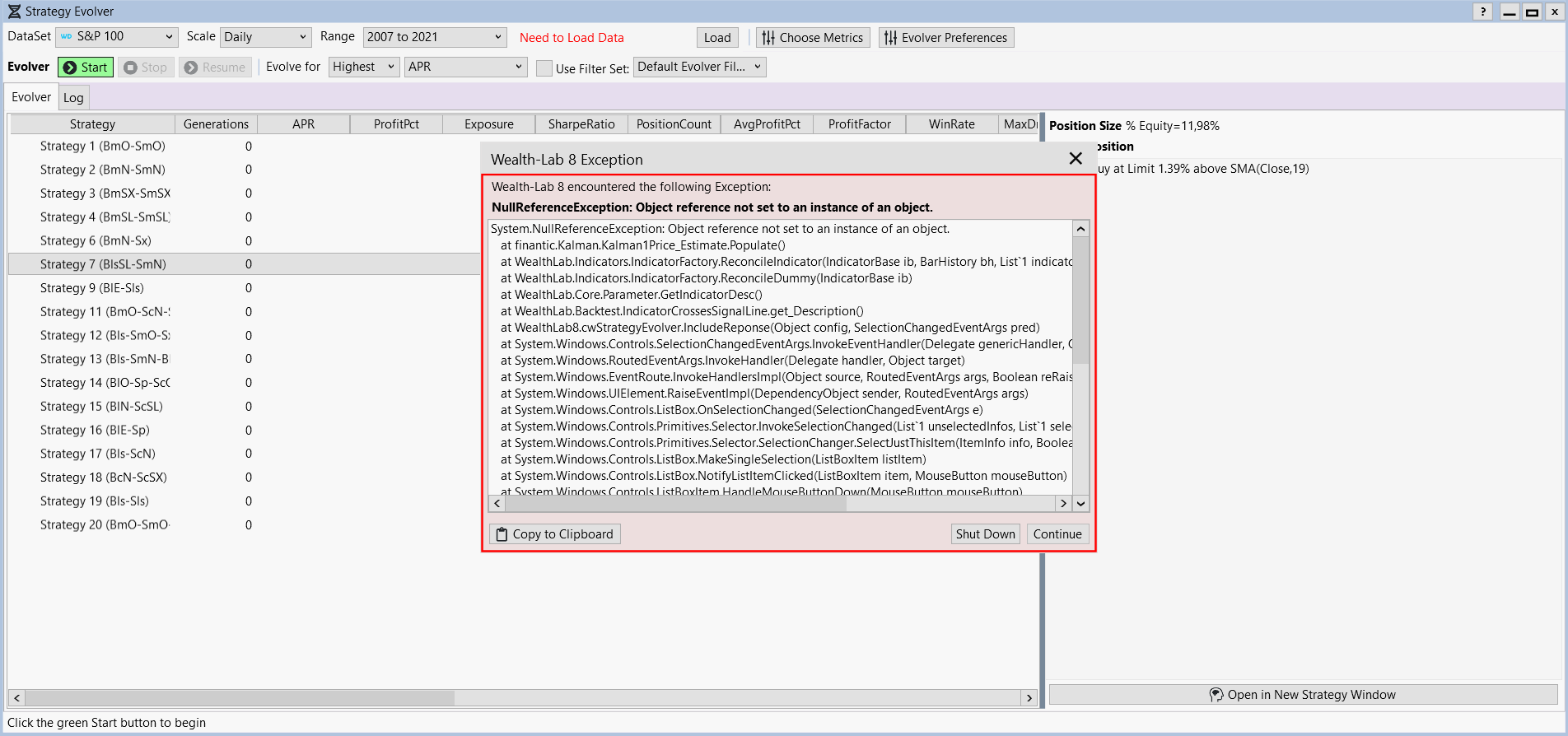Click the Choose Metrics sliders icon
The width and height of the screenshot is (1568, 736).
click(768, 38)
